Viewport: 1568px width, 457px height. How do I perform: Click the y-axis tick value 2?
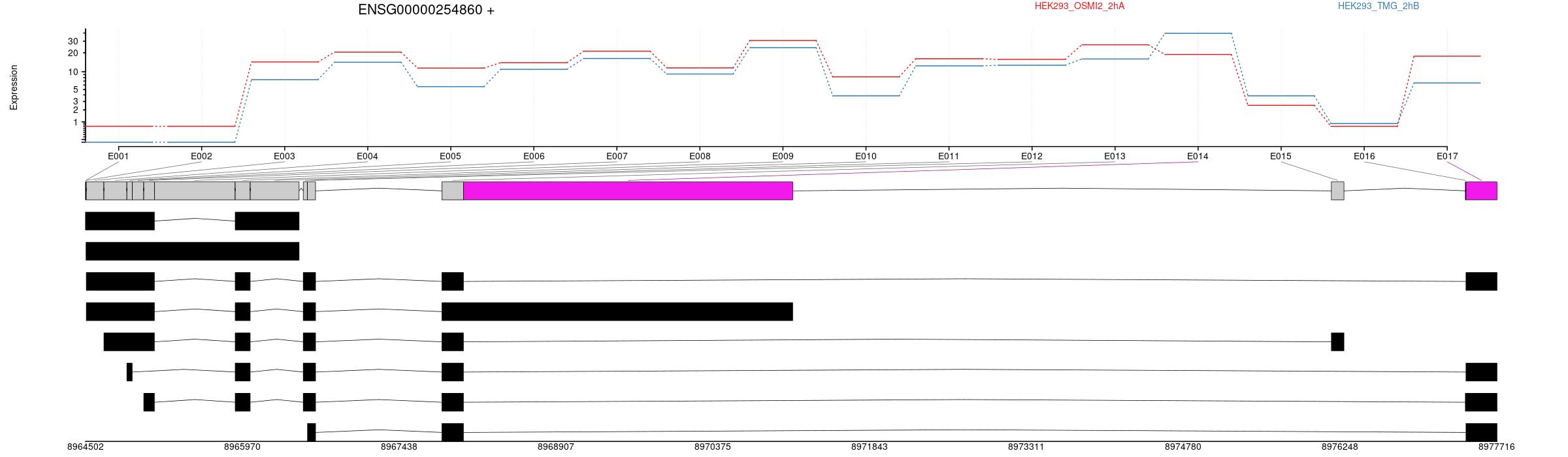[76, 110]
